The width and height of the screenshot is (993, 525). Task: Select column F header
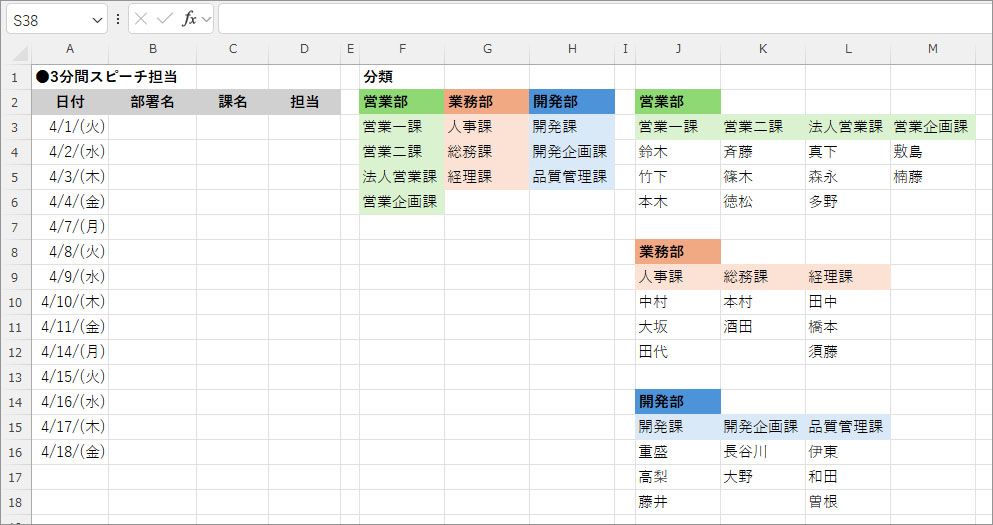[402, 49]
